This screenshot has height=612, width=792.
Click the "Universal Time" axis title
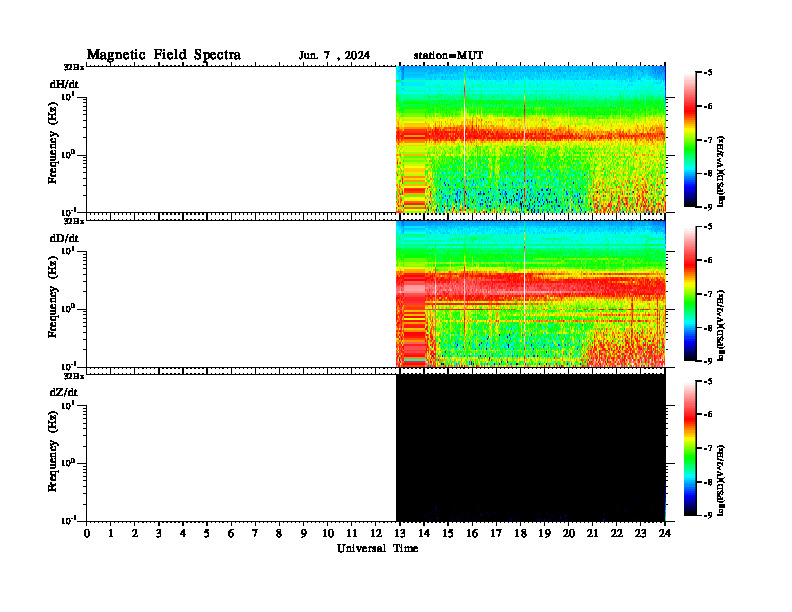(377, 548)
